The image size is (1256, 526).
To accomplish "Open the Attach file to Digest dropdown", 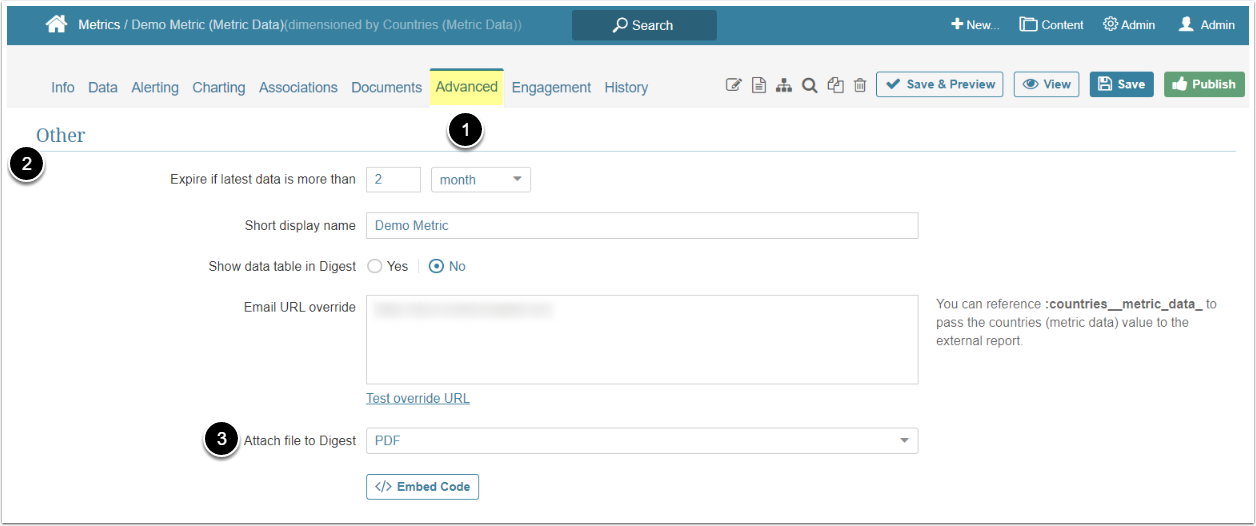I will pyautogui.click(x=642, y=440).
